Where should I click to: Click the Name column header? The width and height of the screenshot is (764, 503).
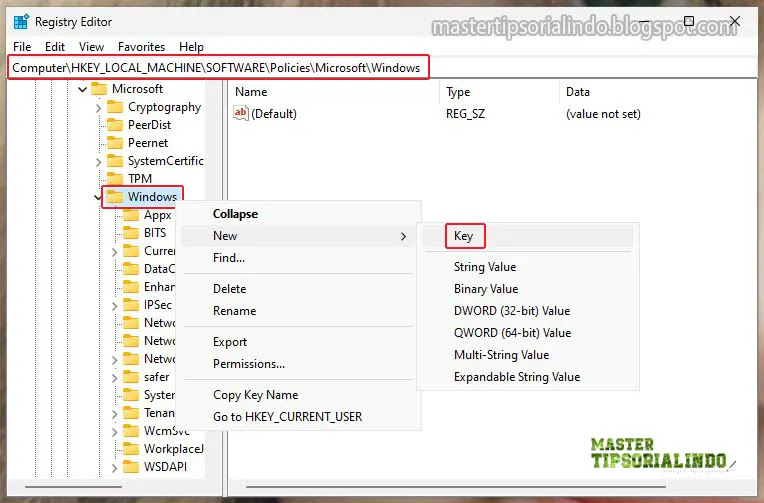tap(335, 92)
